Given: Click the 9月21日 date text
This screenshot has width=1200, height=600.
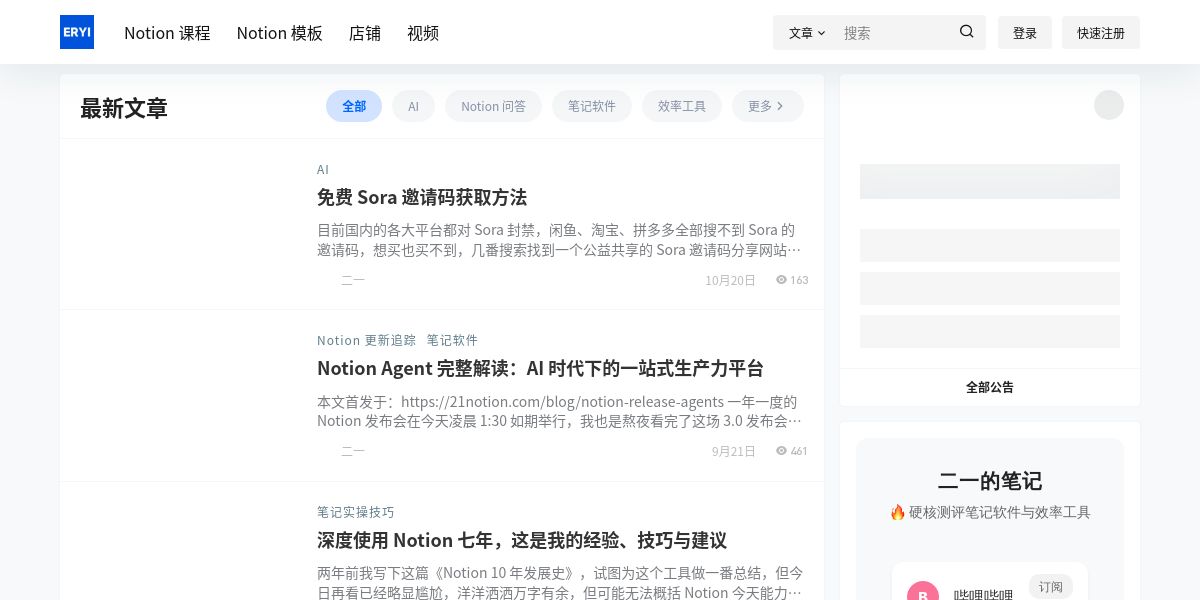Looking at the screenshot, I should click(734, 451).
